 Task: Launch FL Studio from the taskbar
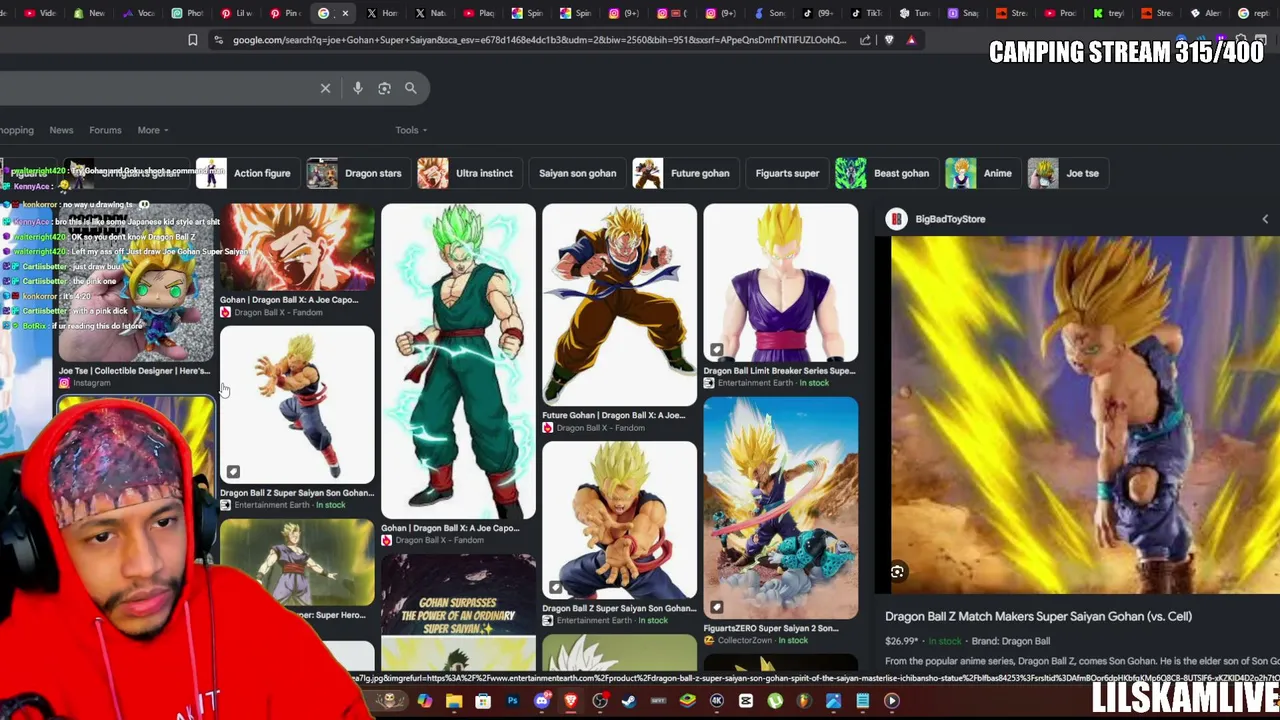tap(804, 701)
